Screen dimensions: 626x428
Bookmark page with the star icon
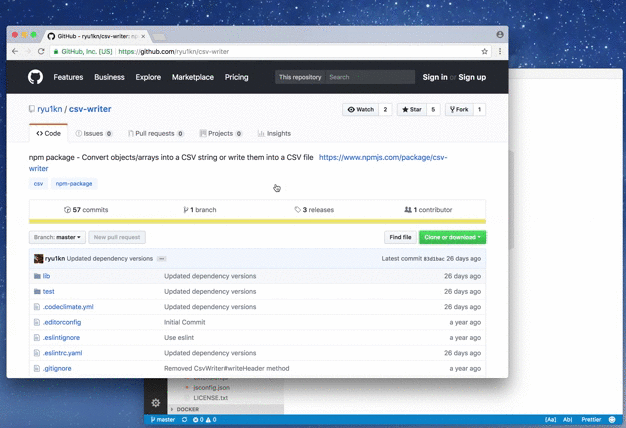484,52
